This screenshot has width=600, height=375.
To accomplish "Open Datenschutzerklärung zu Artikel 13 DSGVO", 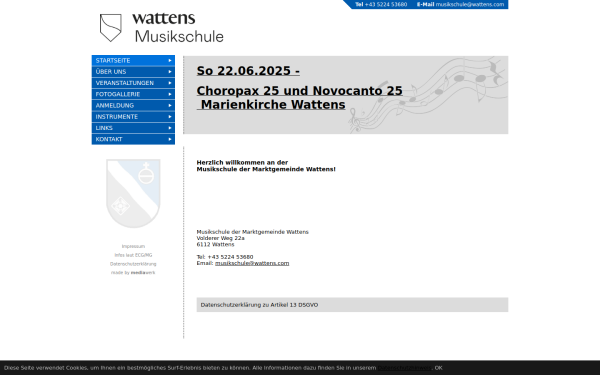I will tap(259, 305).
